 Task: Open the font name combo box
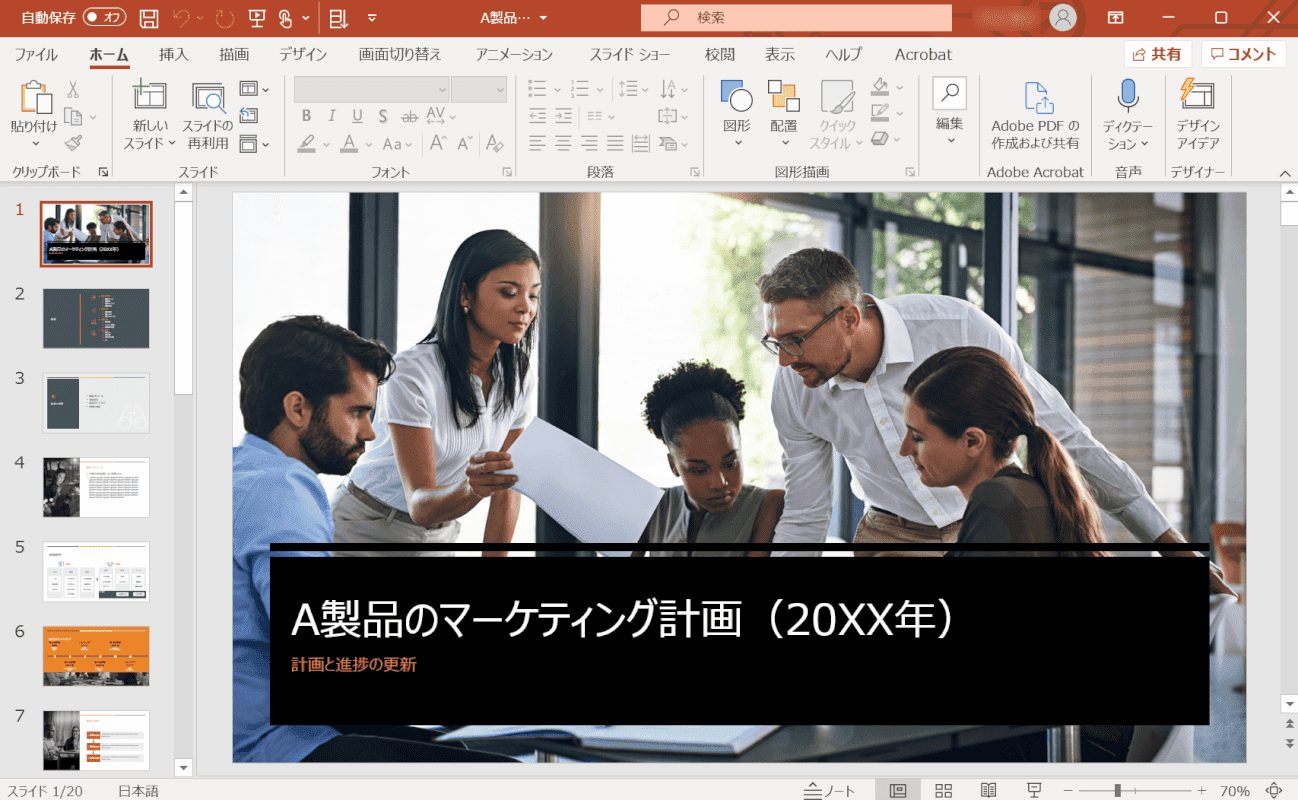point(372,89)
